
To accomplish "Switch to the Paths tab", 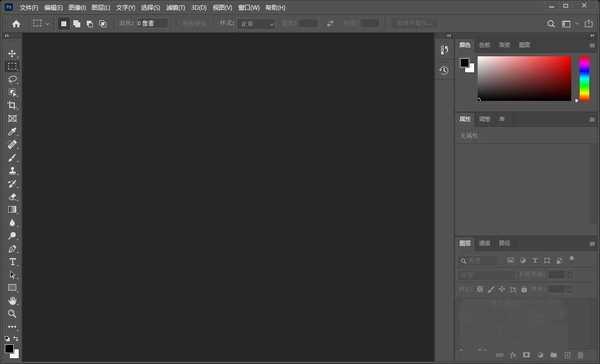I will 505,243.
